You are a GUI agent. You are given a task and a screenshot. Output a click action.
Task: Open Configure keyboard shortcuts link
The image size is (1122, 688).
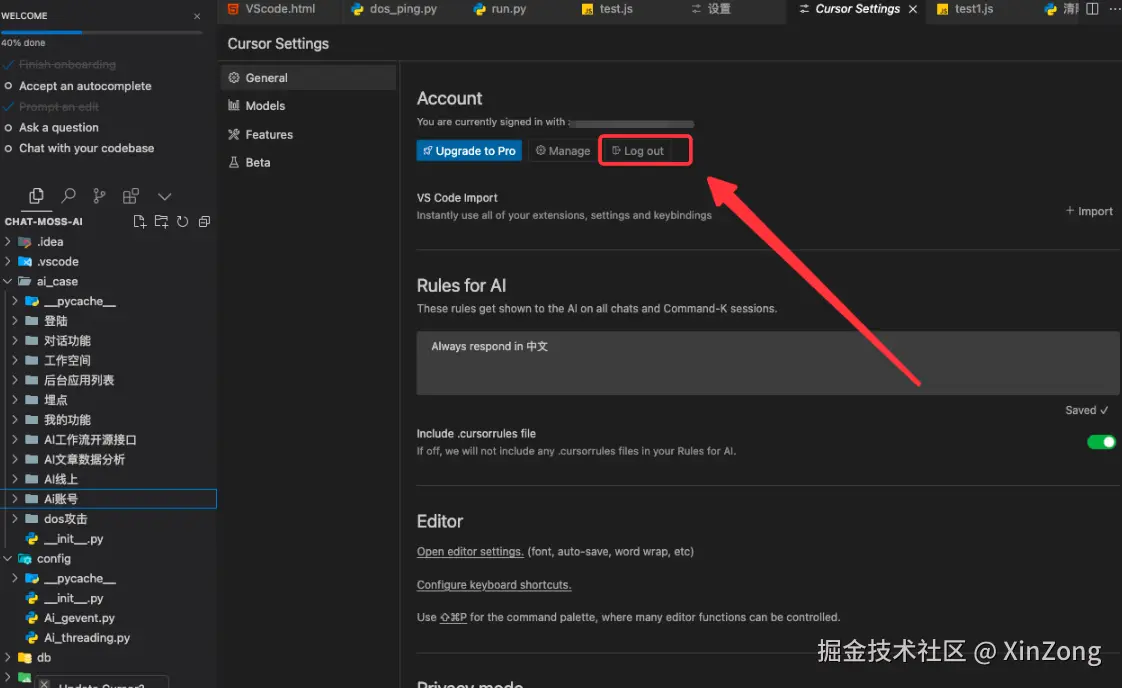pos(494,585)
